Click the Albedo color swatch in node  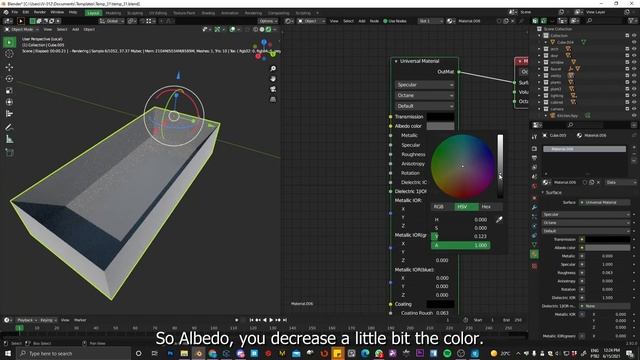pyautogui.click(x=440, y=126)
